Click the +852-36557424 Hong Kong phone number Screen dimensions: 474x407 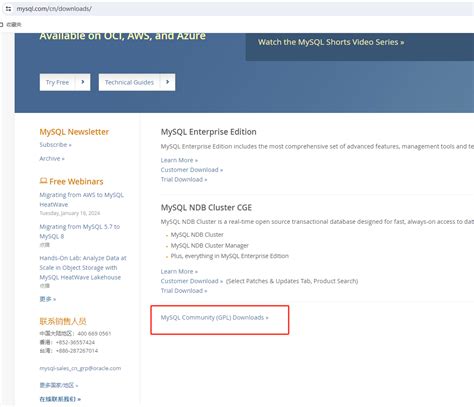75,342
